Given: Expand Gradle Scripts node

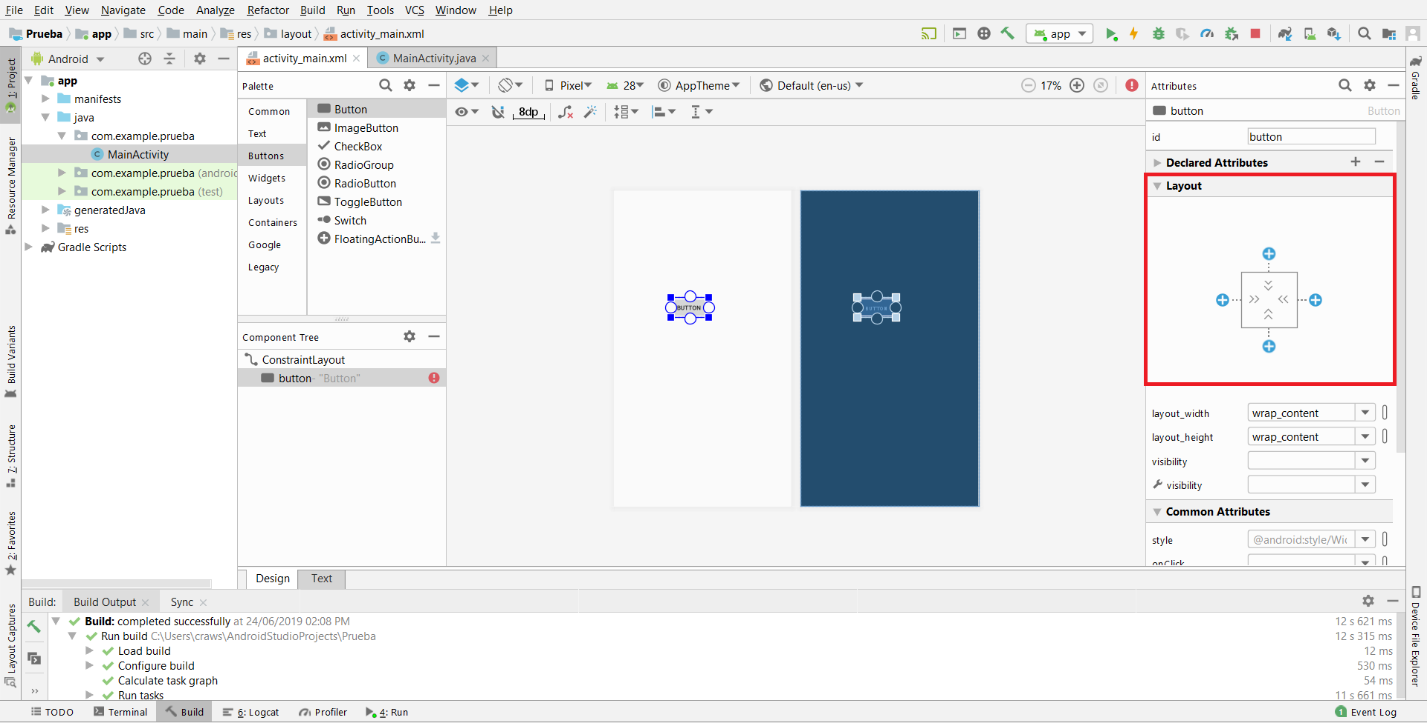Looking at the screenshot, I should pos(28,247).
